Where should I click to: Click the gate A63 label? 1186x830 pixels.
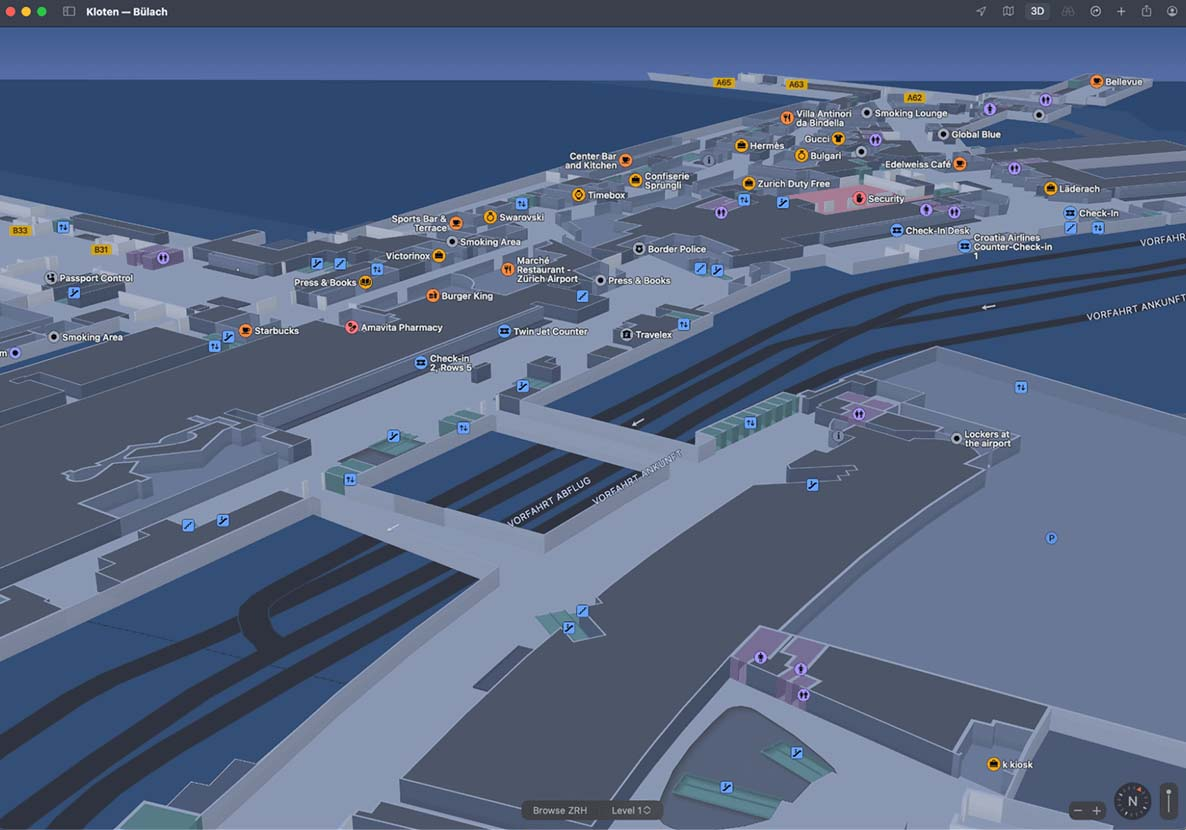click(x=796, y=85)
